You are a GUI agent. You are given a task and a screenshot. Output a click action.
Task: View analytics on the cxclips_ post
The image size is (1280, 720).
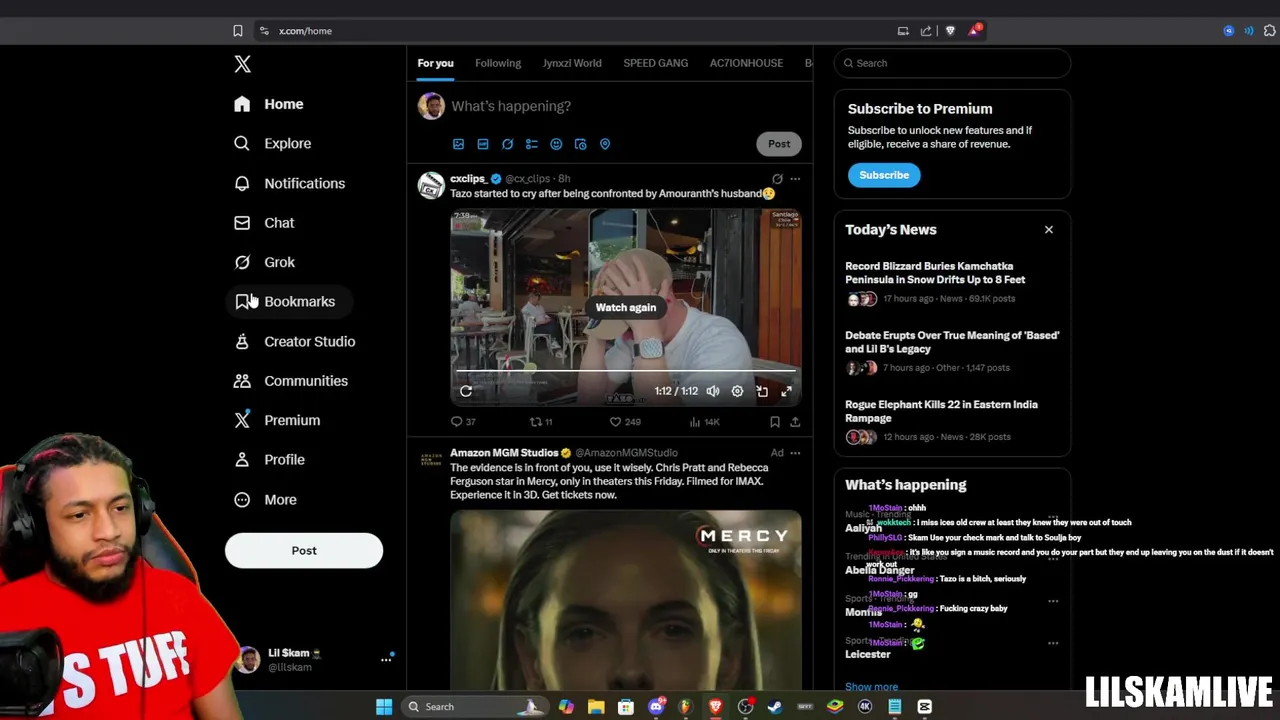pos(704,422)
